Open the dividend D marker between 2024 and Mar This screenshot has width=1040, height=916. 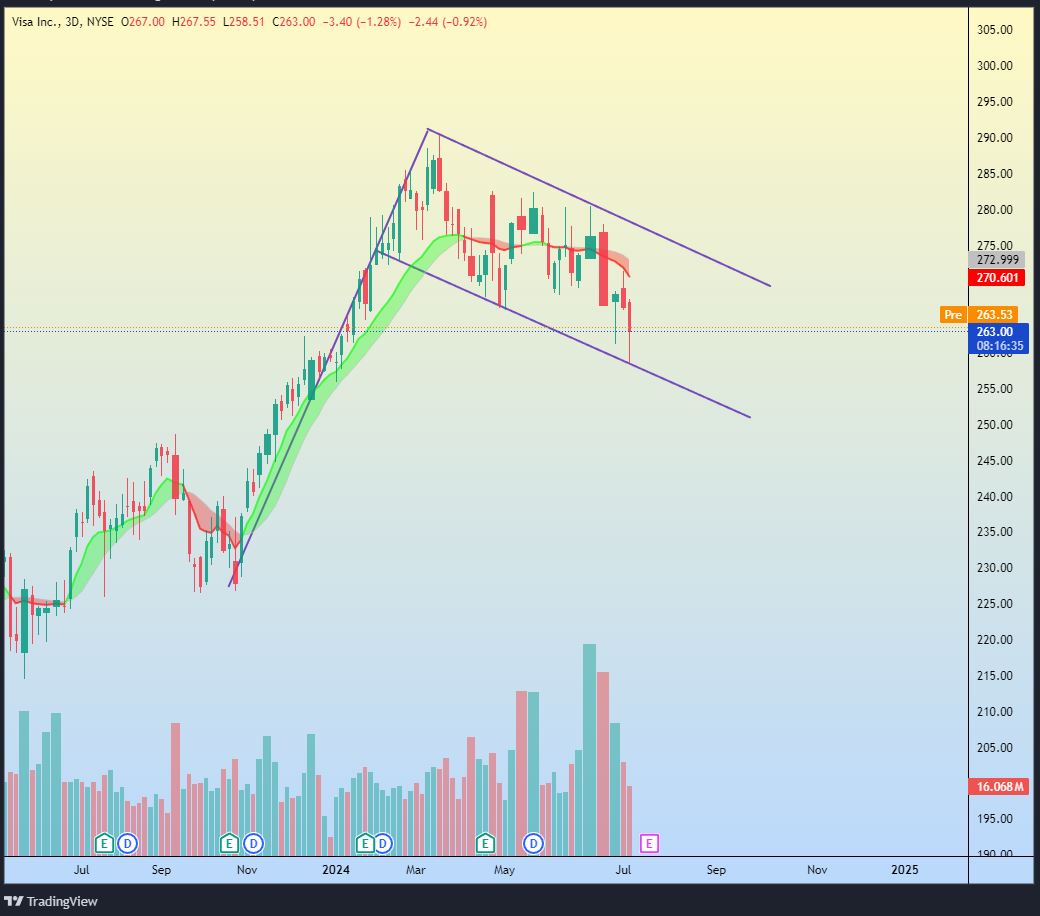click(x=383, y=844)
